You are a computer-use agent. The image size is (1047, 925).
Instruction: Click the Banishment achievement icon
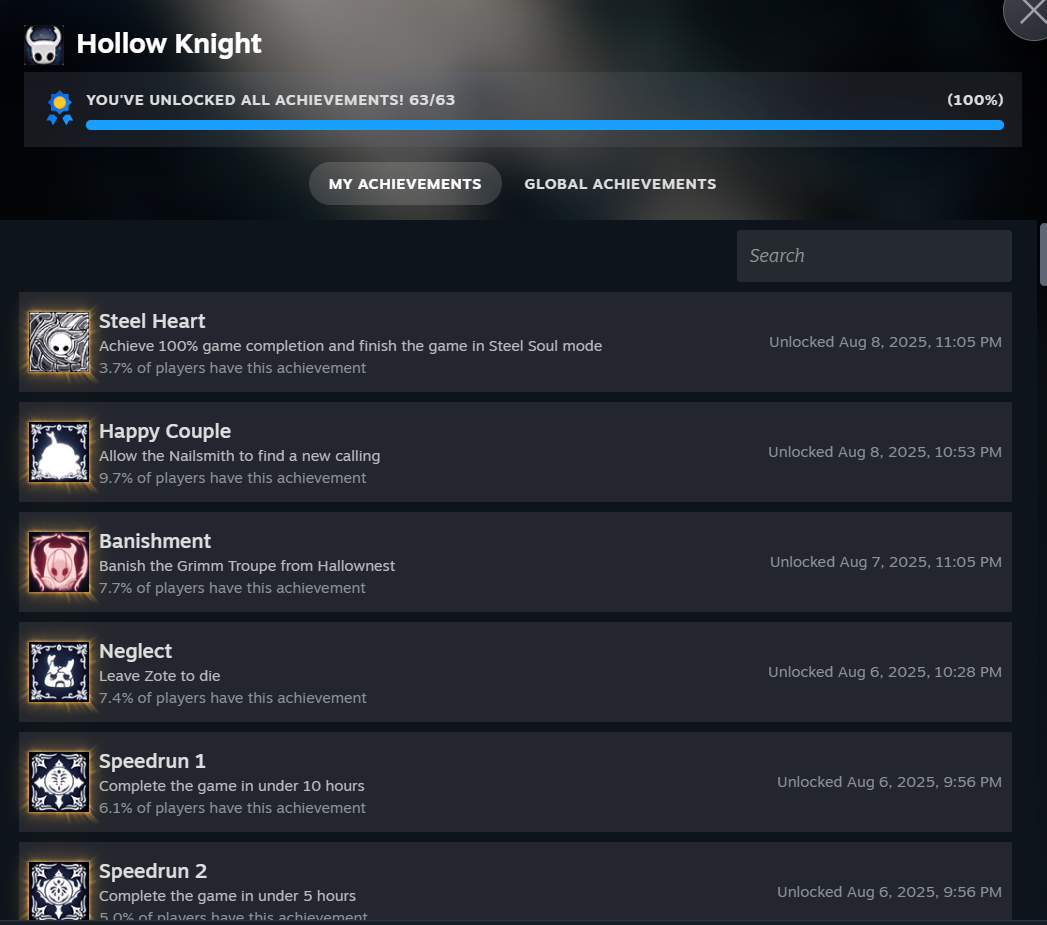59,562
